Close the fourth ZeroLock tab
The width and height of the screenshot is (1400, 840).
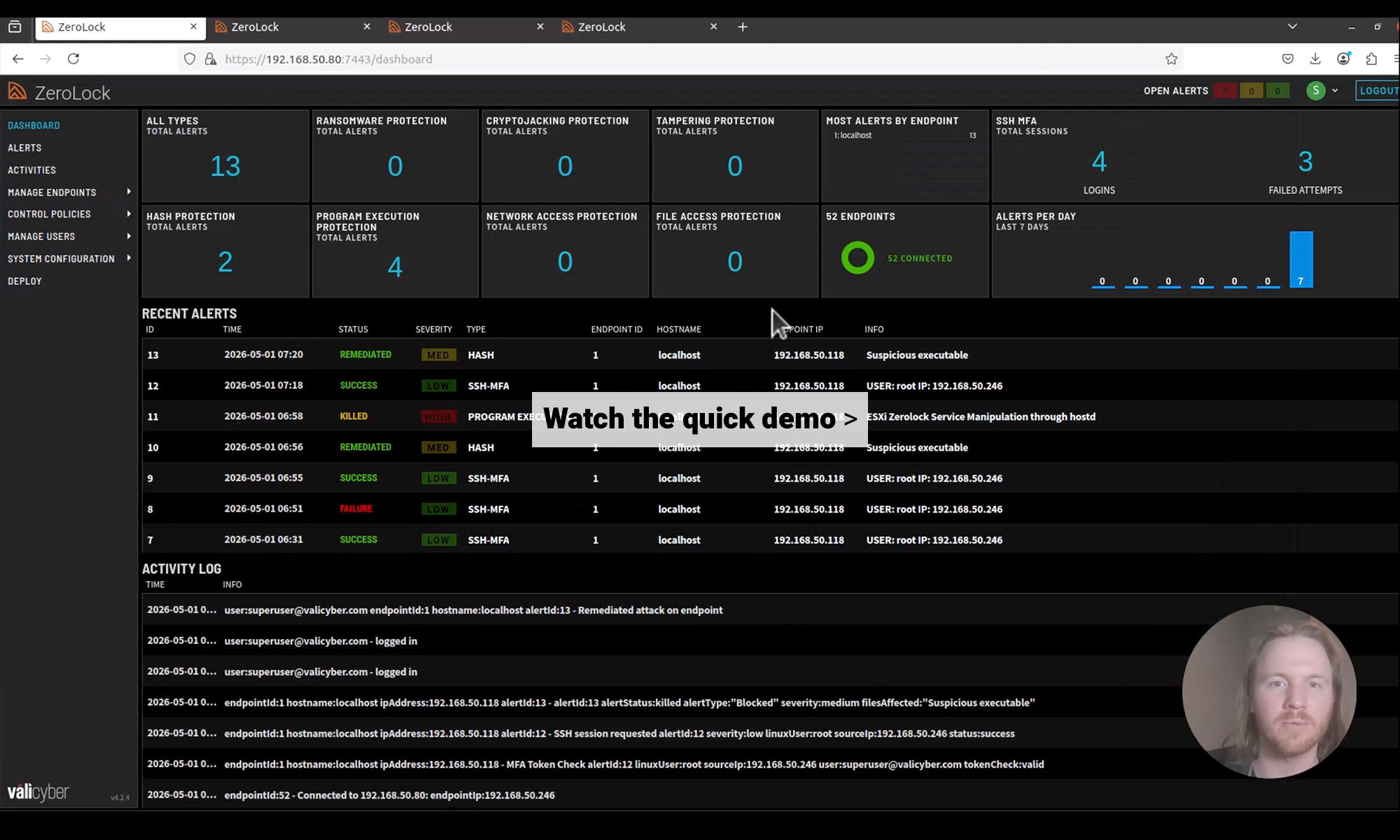713,27
